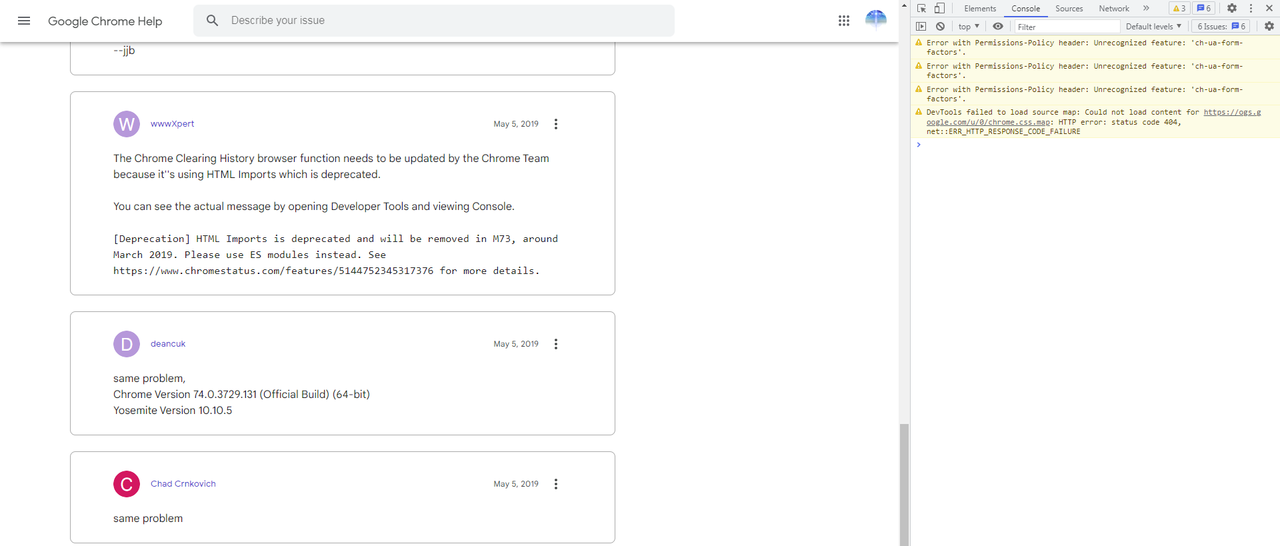Screen dimensions: 1280x546
Task: Select the Console tab
Action: coord(1026,8)
